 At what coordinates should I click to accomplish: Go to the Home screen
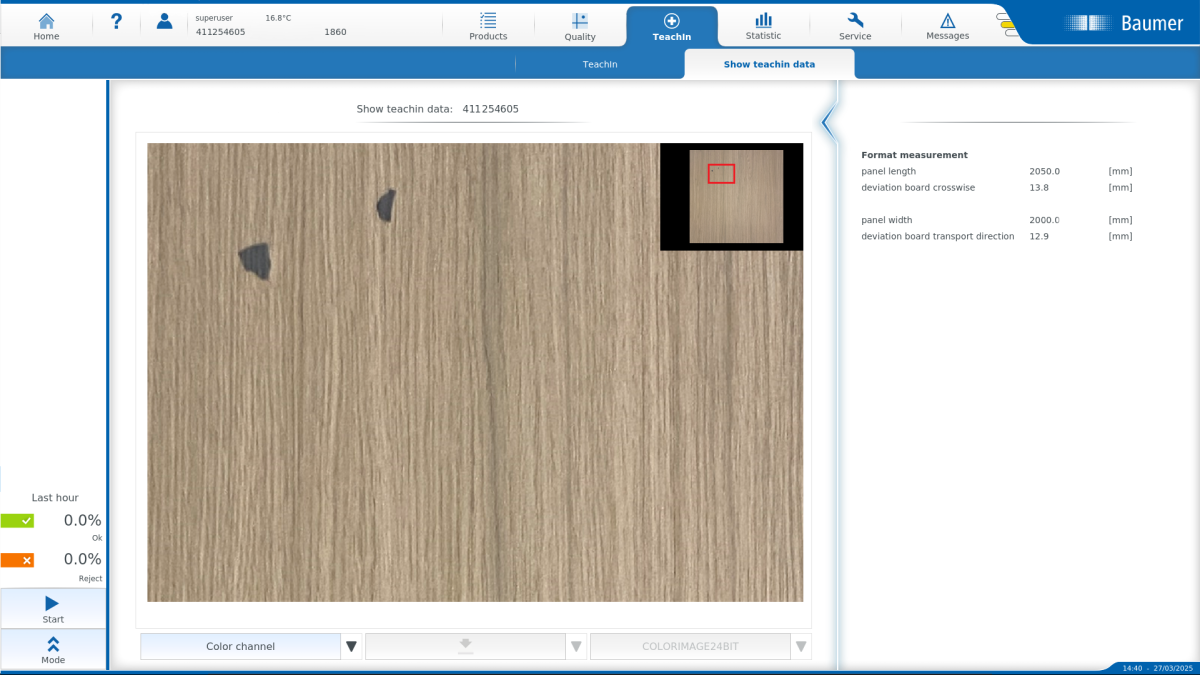46,26
